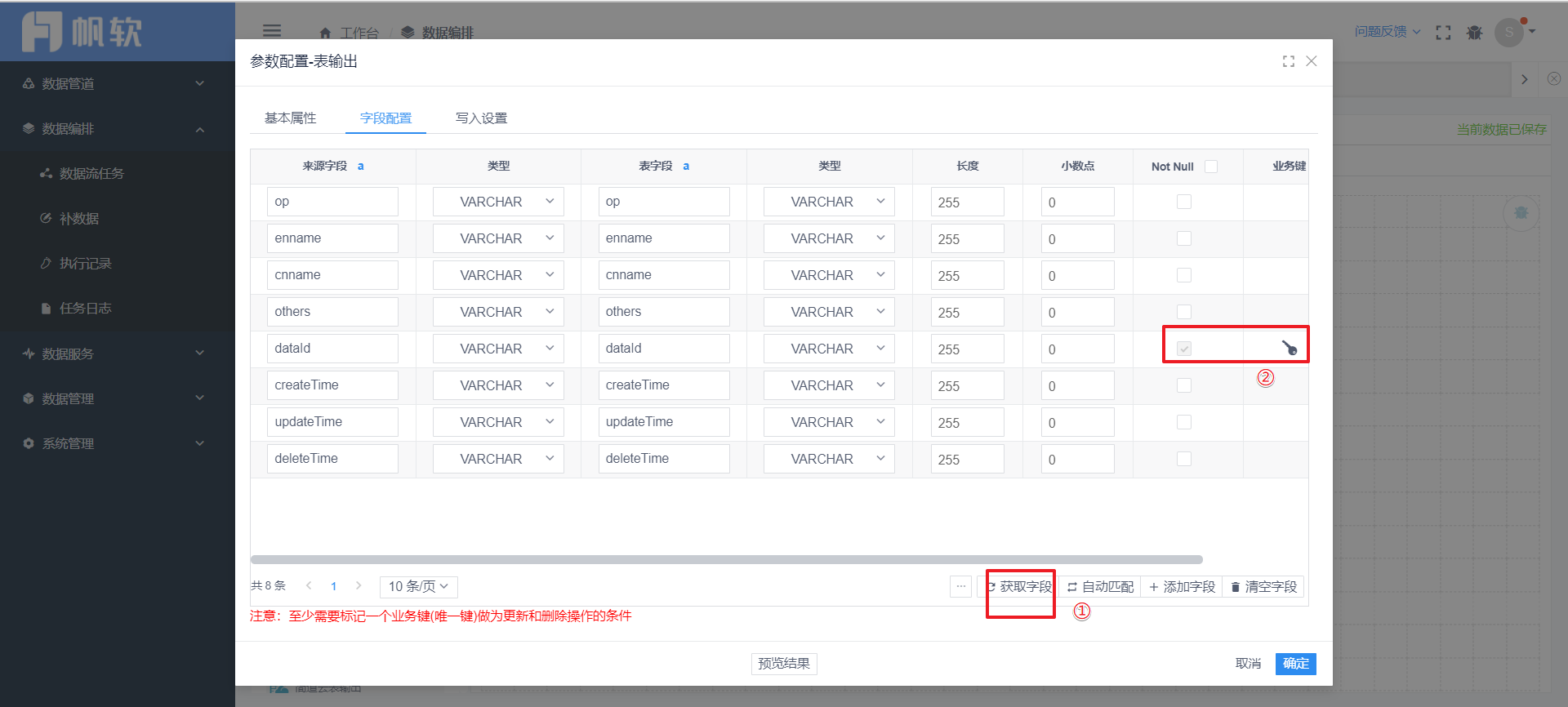Switch to the 基本属性 tab
Viewport: 1568px width, 707px height.
pos(290,118)
